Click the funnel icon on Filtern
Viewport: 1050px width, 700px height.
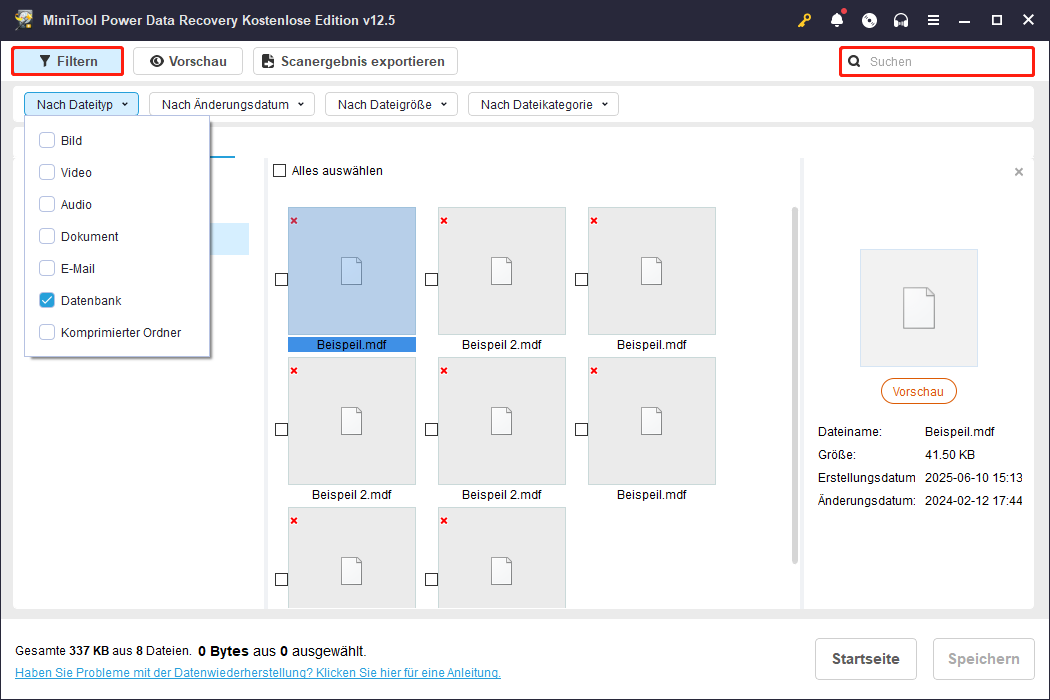[45, 61]
